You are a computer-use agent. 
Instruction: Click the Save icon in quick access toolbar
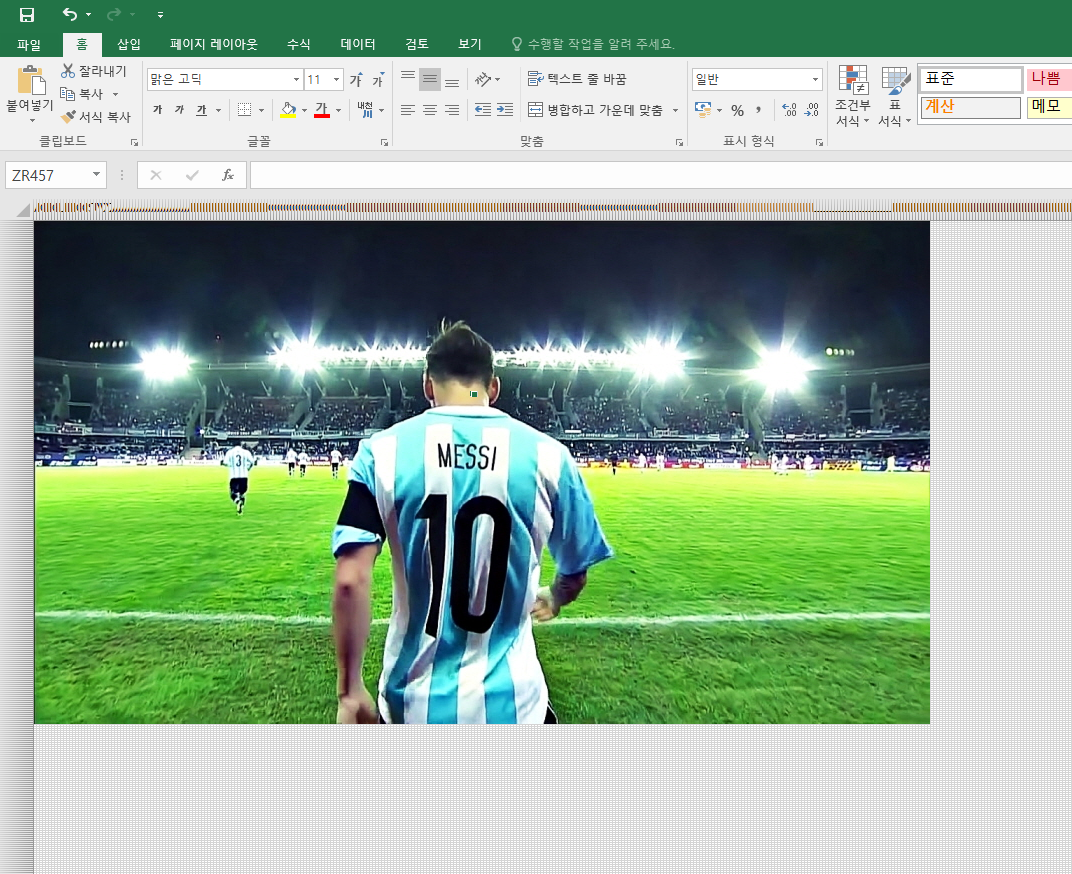(x=27, y=14)
